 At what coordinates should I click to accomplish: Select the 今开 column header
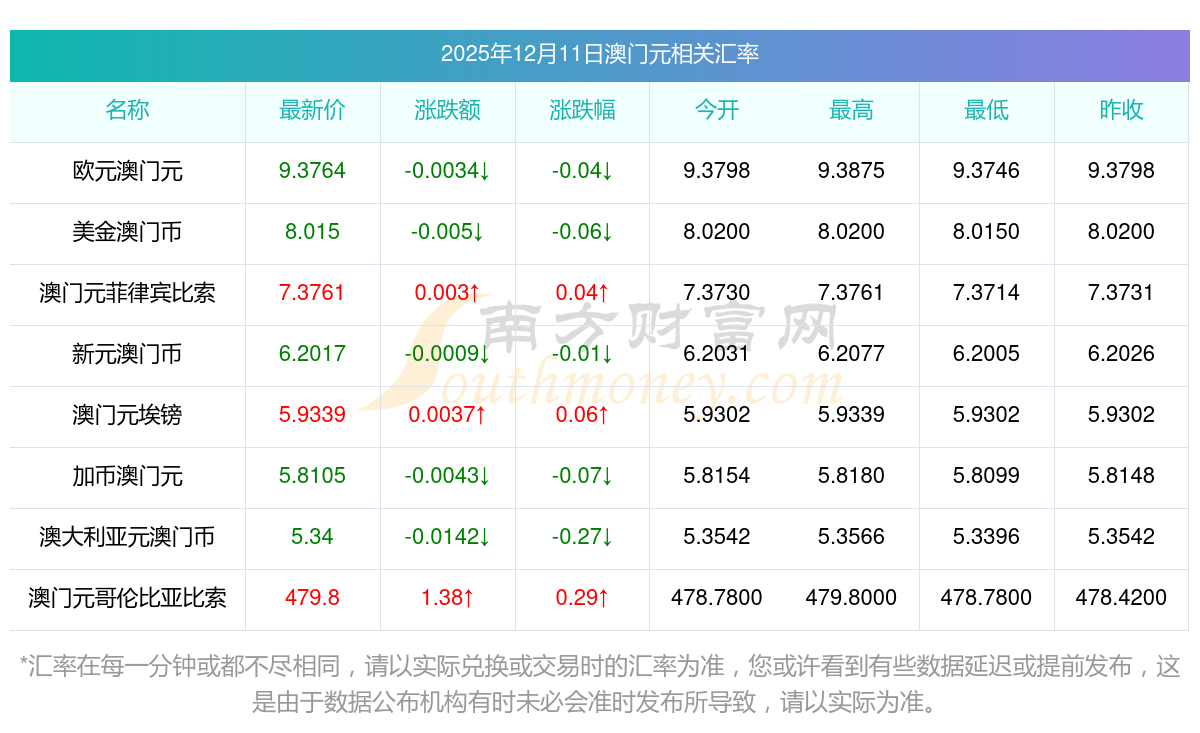pyautogui.click(x=717, y=110)
